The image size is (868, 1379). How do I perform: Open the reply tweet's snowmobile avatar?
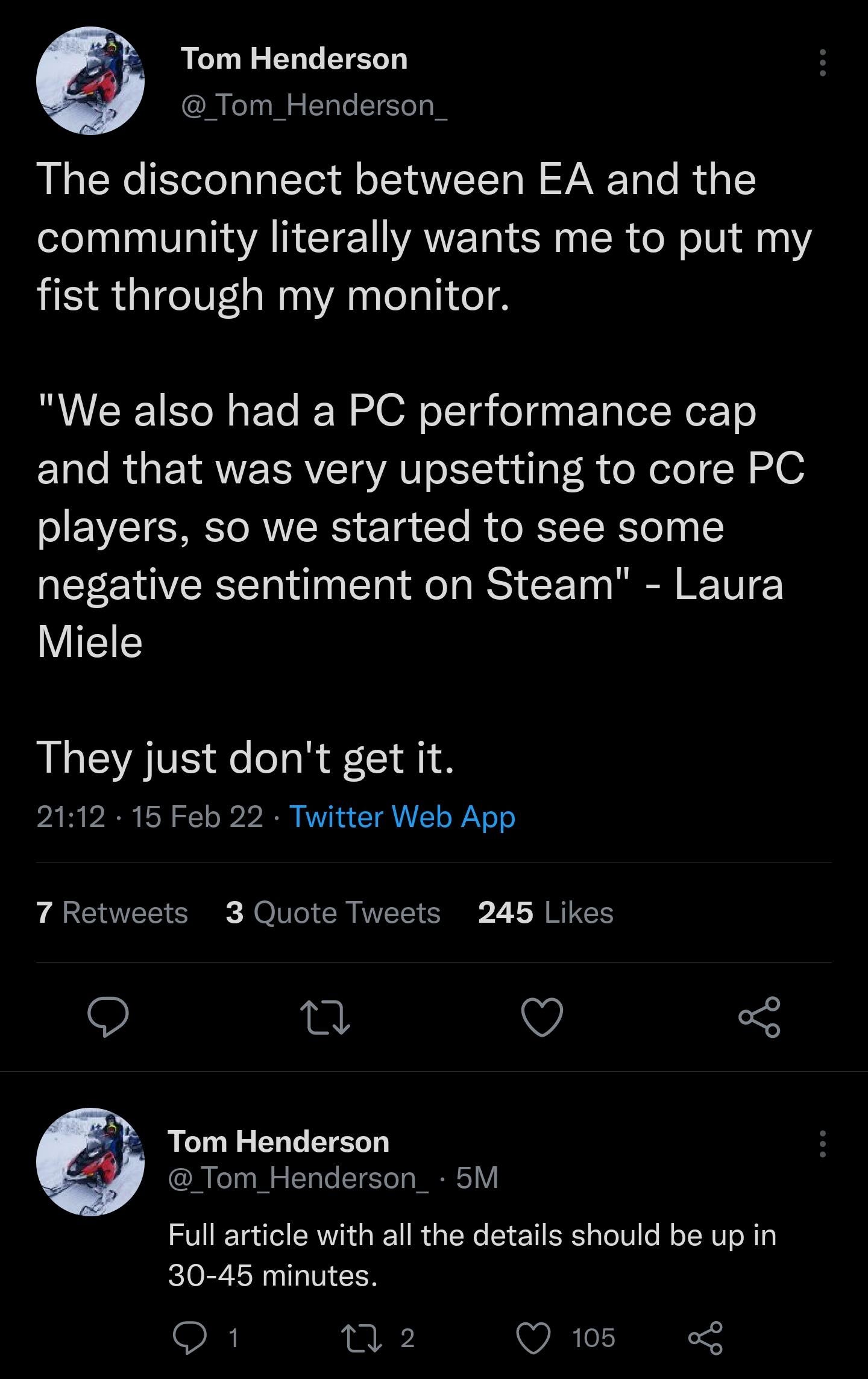click(x=90, y=1162)
